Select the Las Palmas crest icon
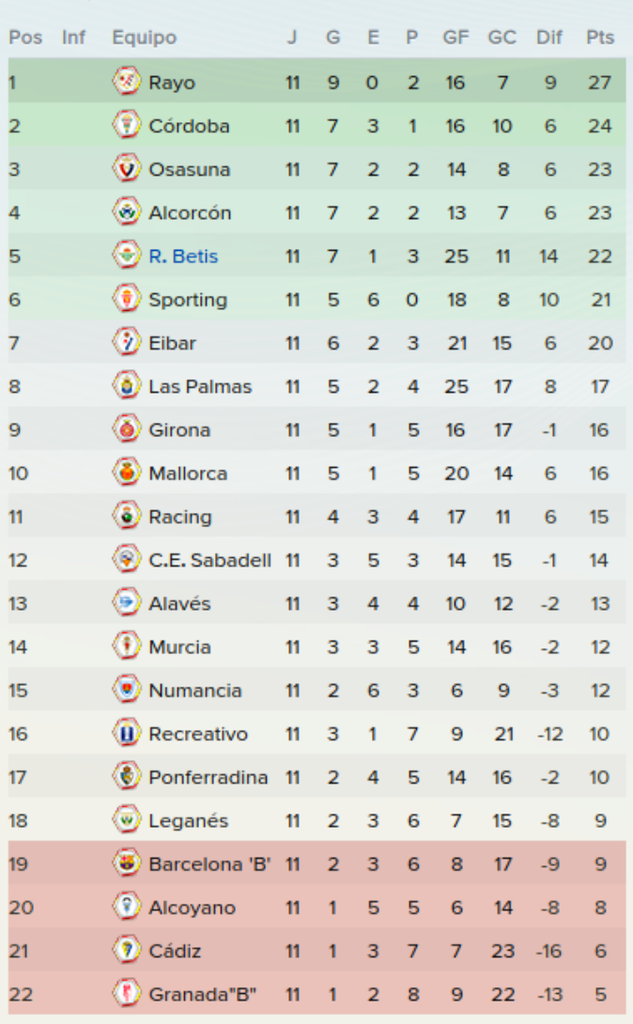Image resolution: width=633 pixels, height=1024 pixels. [126, 385]
